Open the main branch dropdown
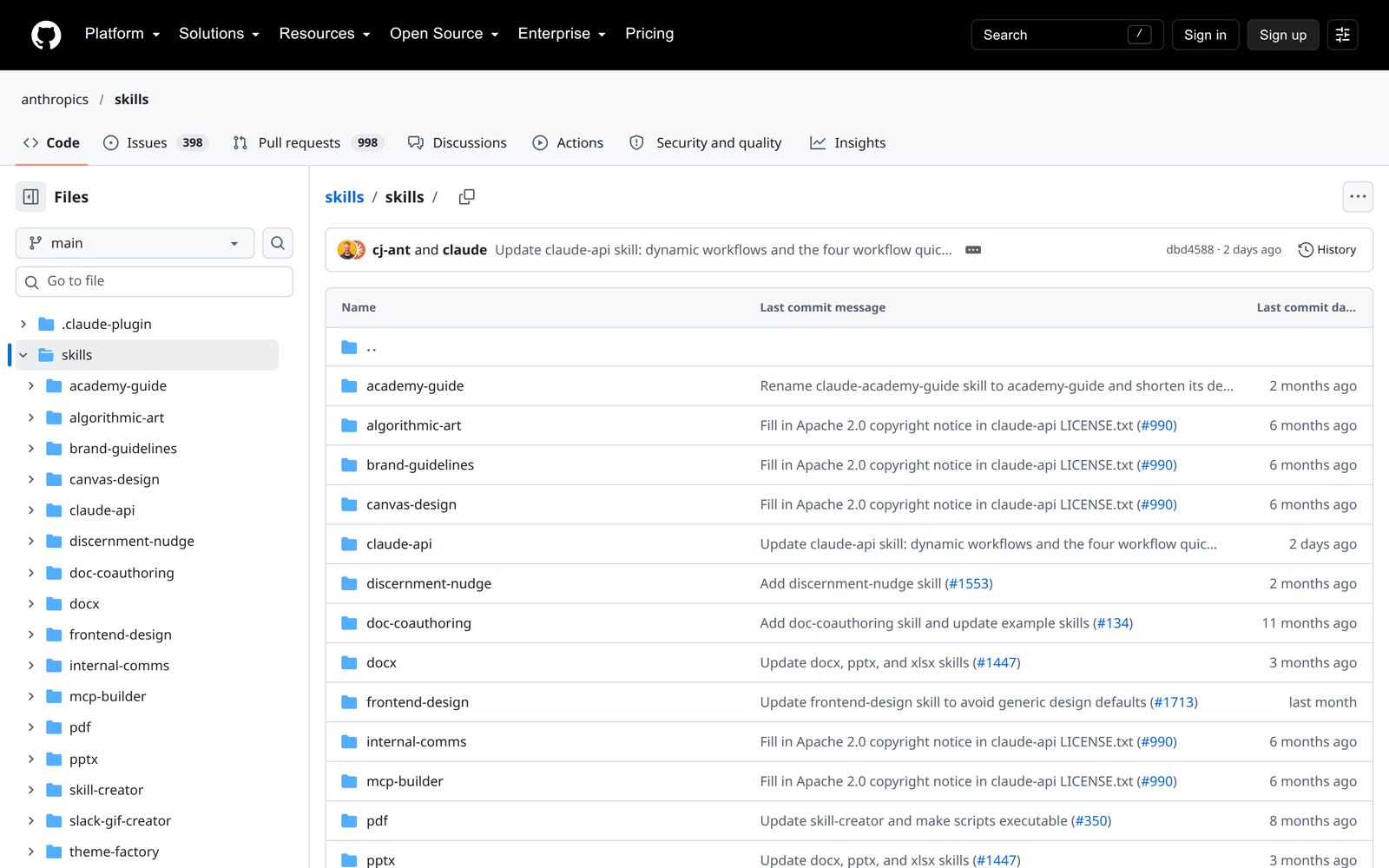The image size is (1389, 868). (x=135, y=243)
